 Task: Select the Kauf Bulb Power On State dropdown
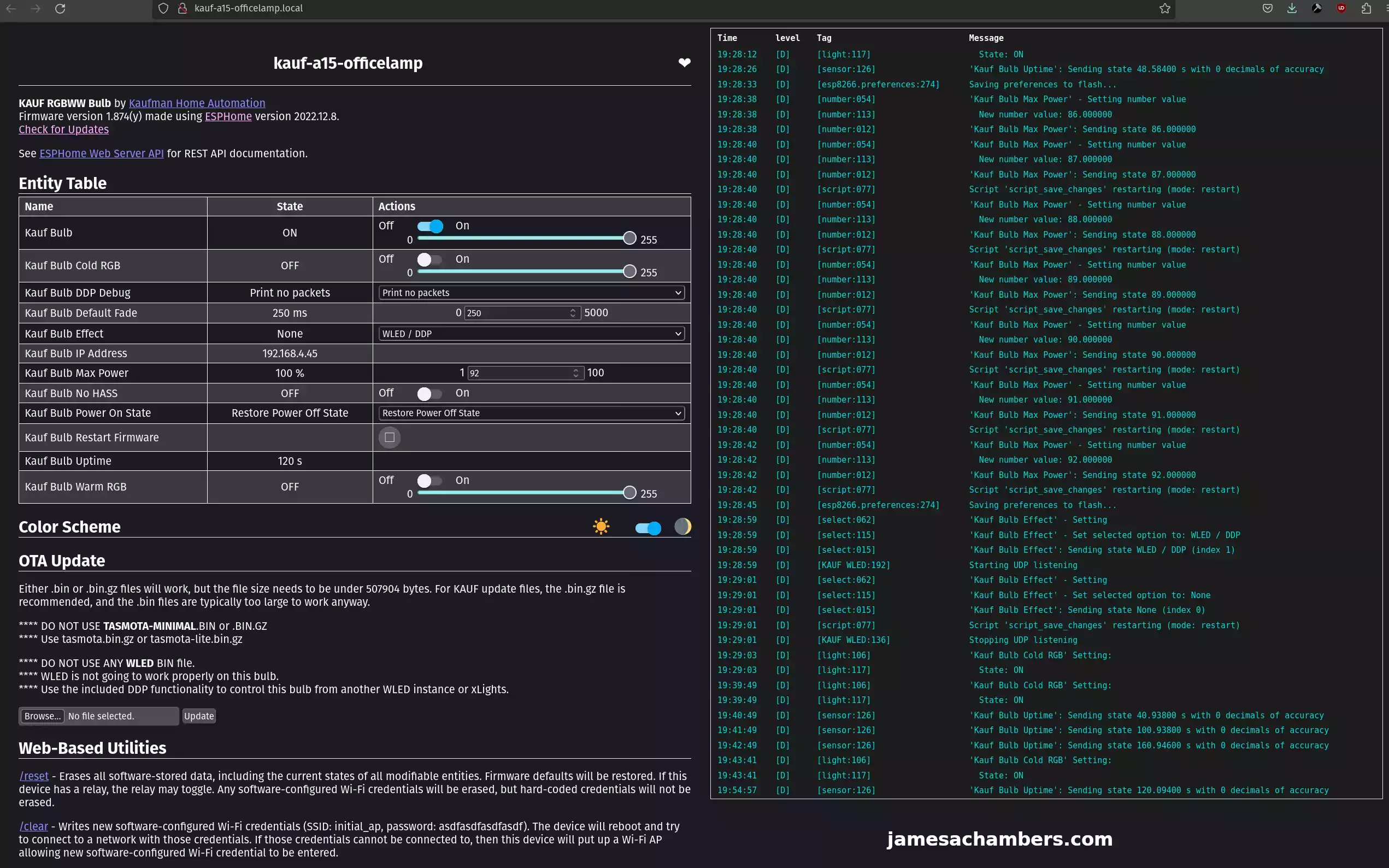pyautogui.click(x=530, y=413)
